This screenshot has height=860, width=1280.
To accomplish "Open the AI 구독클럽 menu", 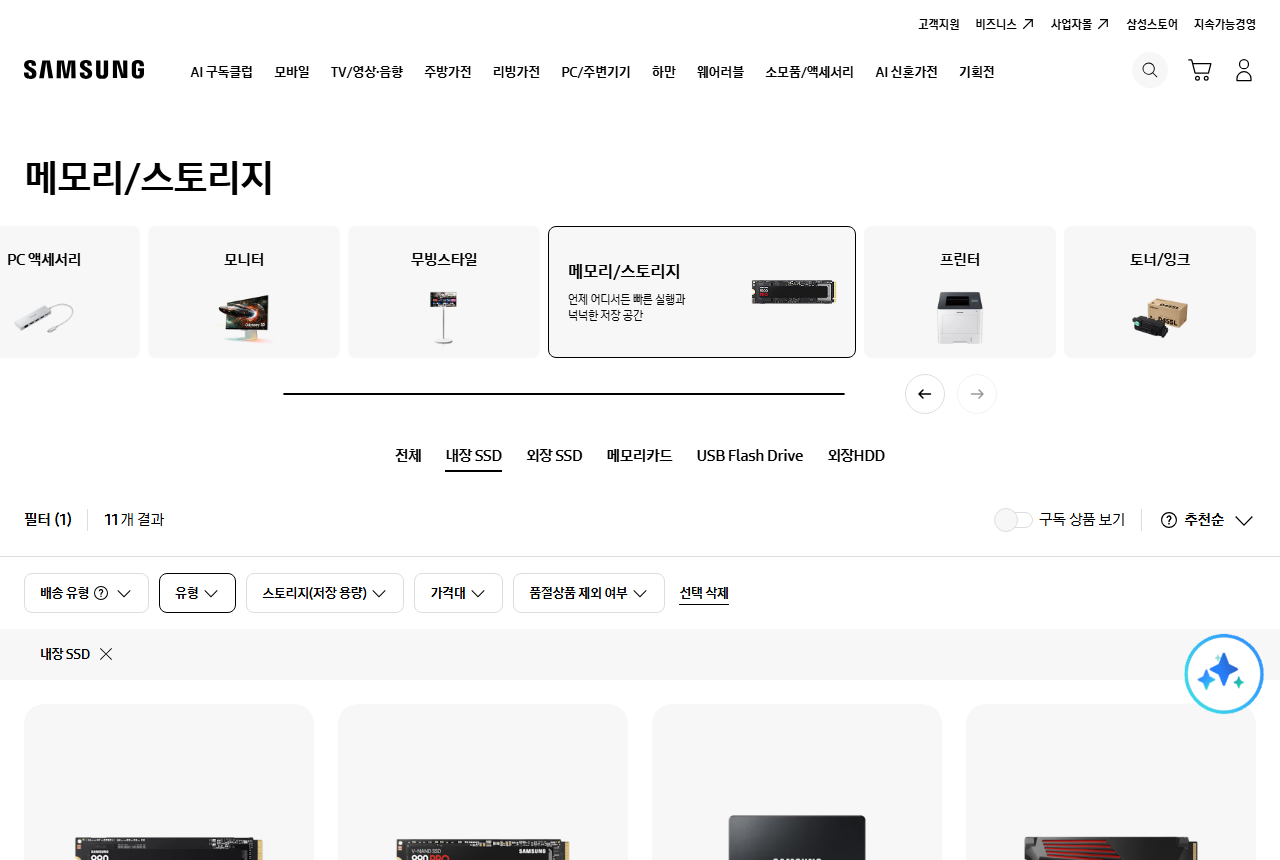I will tap(222, 72).
